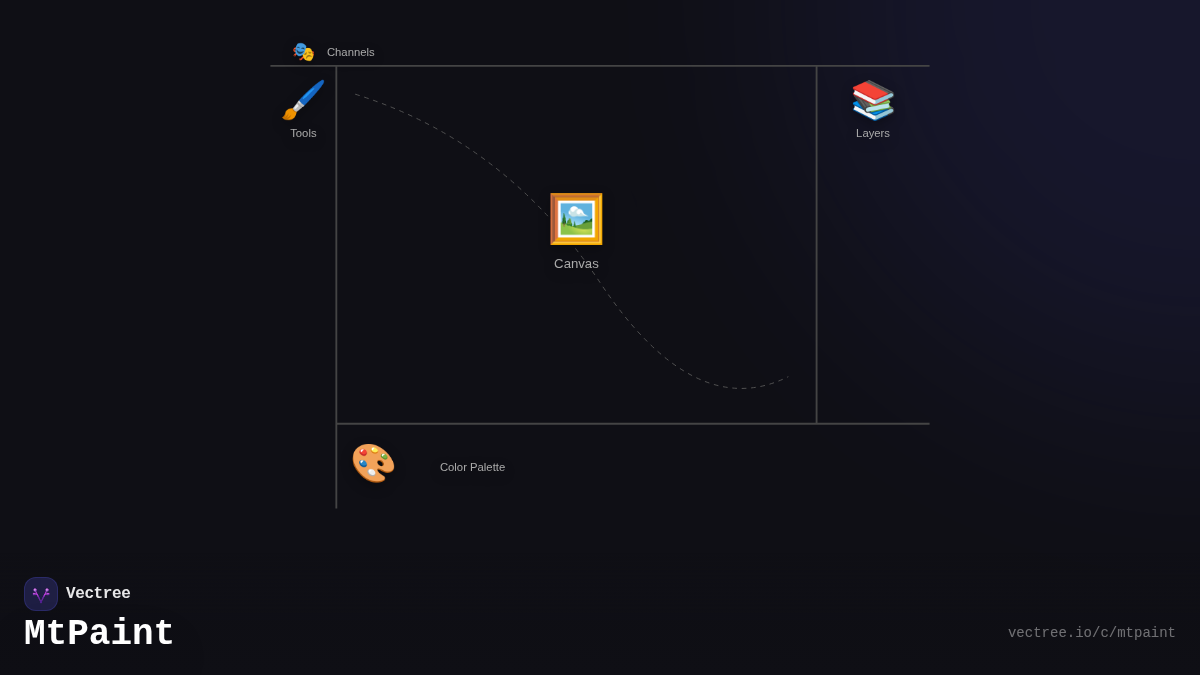Click empty space right of Color Palette label

[x=700, y=467]
